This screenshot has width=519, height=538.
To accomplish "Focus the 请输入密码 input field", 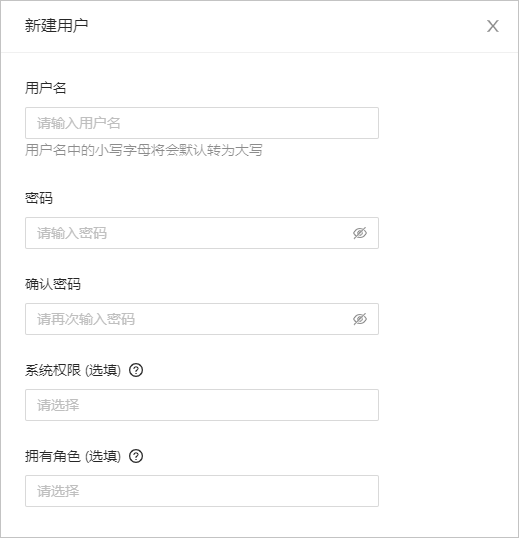I will [202, 233].
